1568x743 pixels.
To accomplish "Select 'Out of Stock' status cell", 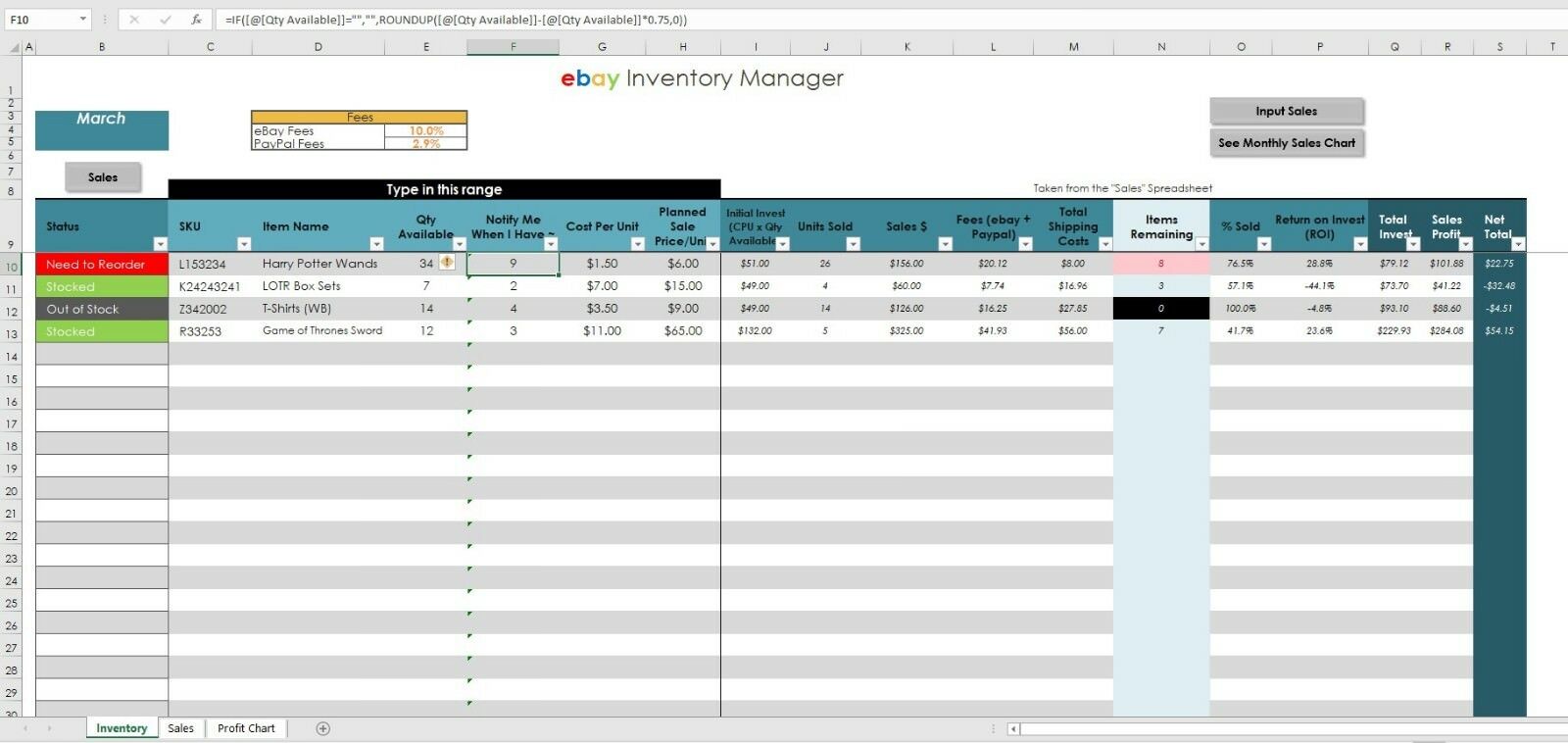I will coord(102,309).
